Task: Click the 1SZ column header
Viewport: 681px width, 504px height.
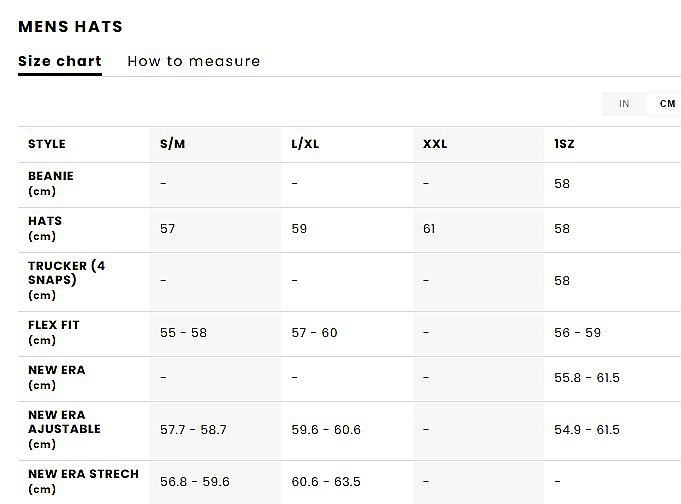Action: 564,144
